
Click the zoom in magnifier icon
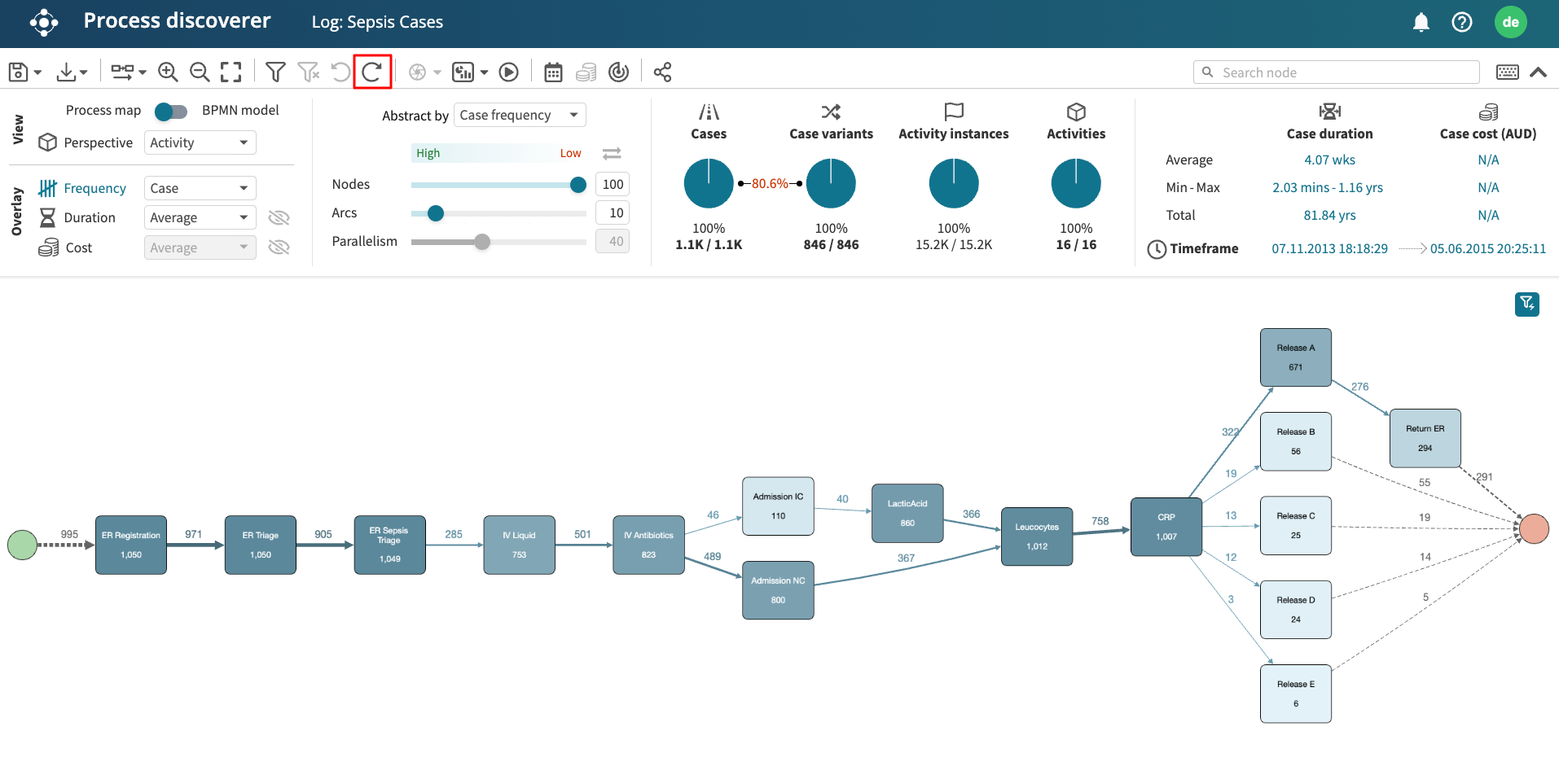pos(168,72)
